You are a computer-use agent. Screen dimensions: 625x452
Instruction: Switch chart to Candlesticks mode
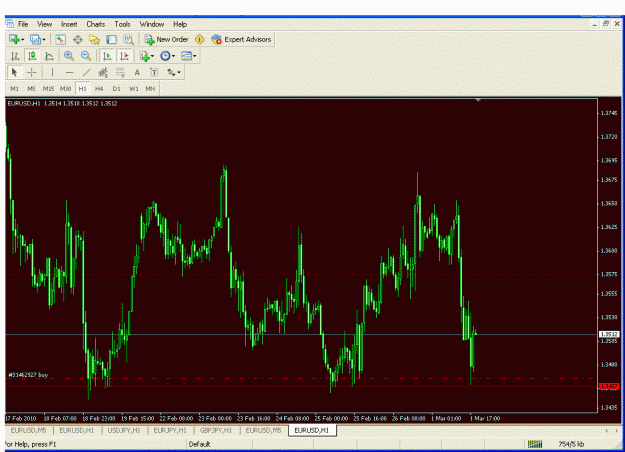tap(32, 56)
